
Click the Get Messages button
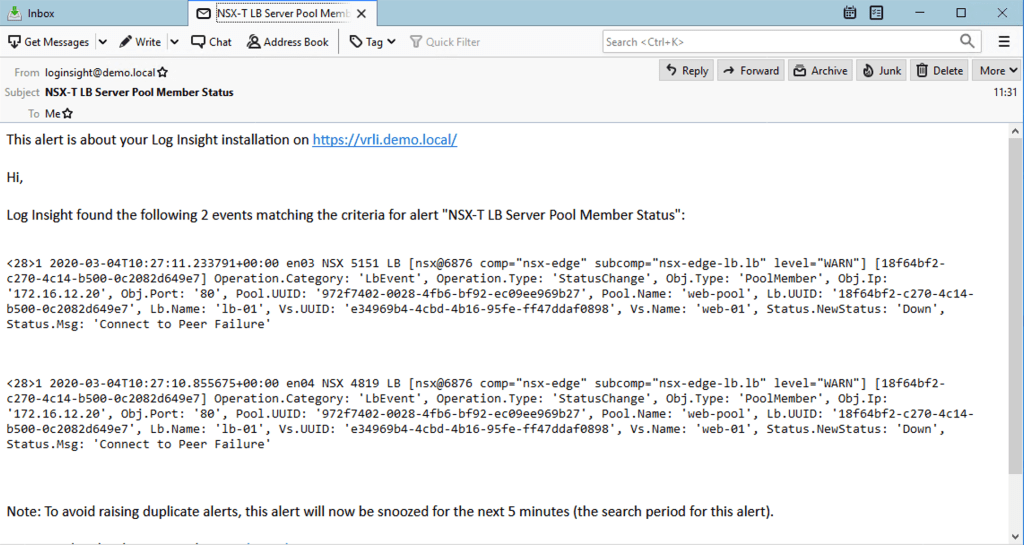pyautogui.click(x=48, y=42)
